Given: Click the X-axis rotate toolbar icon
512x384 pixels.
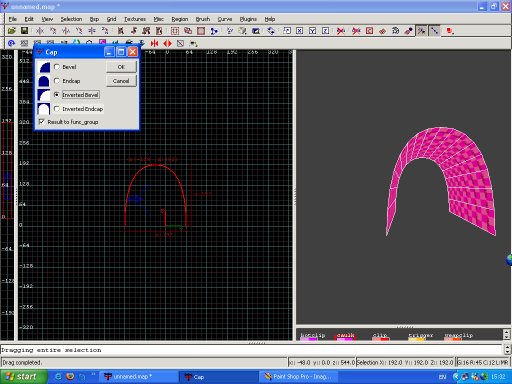Looking at the screenshot, I should point(53,31).
